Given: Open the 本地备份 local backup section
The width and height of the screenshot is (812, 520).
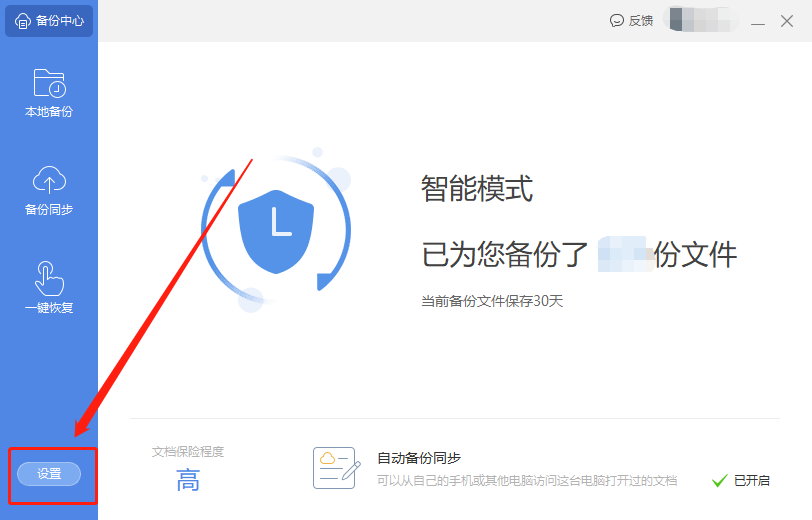Looking at the screenshot, I should [49, 93].
